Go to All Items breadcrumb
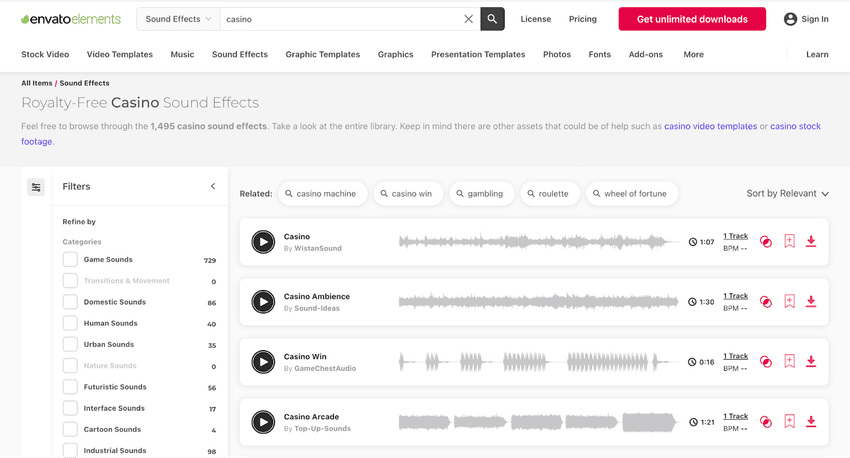This screenshot has width=850, height=458. (37, 83)
